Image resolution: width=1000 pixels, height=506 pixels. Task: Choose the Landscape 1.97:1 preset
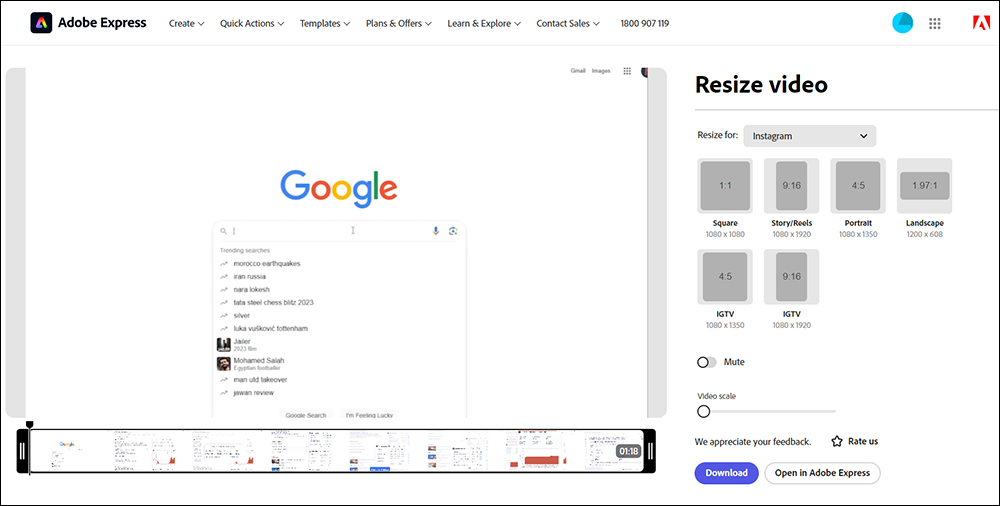coord(925,186)
